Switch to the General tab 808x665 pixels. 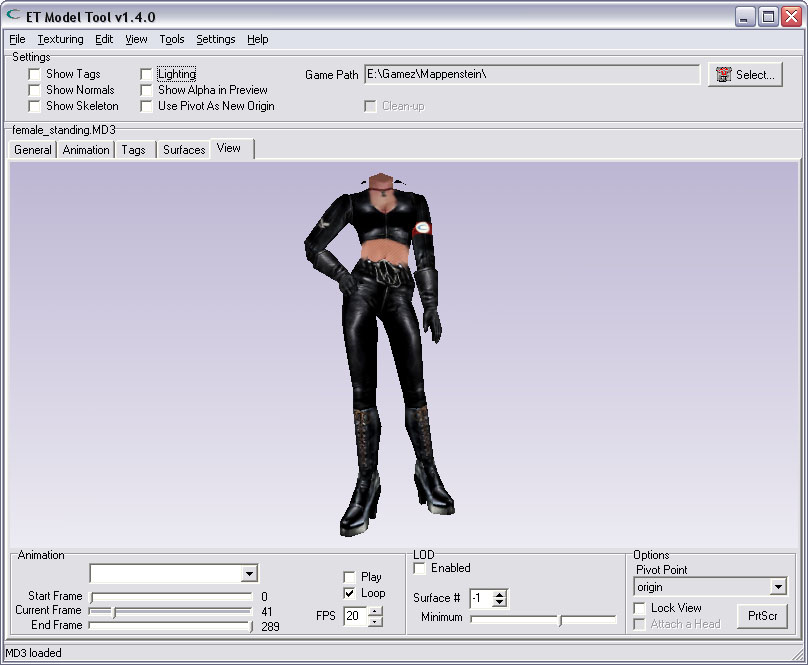tap(33, 150)
